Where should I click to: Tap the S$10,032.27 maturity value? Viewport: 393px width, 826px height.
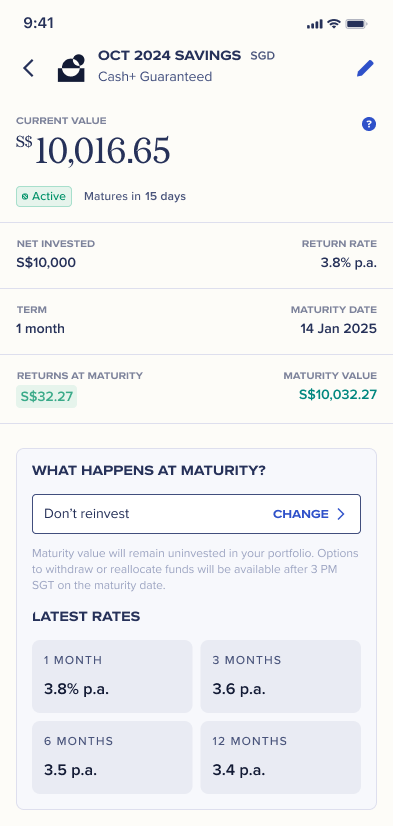click(338, 394)
